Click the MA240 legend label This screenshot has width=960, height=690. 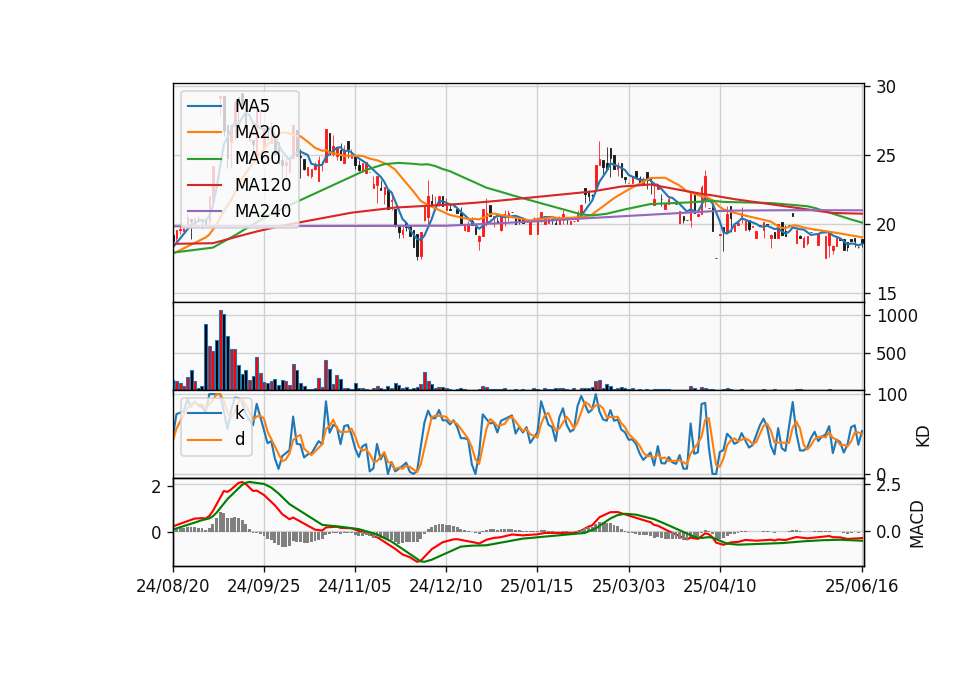(263, 211)
